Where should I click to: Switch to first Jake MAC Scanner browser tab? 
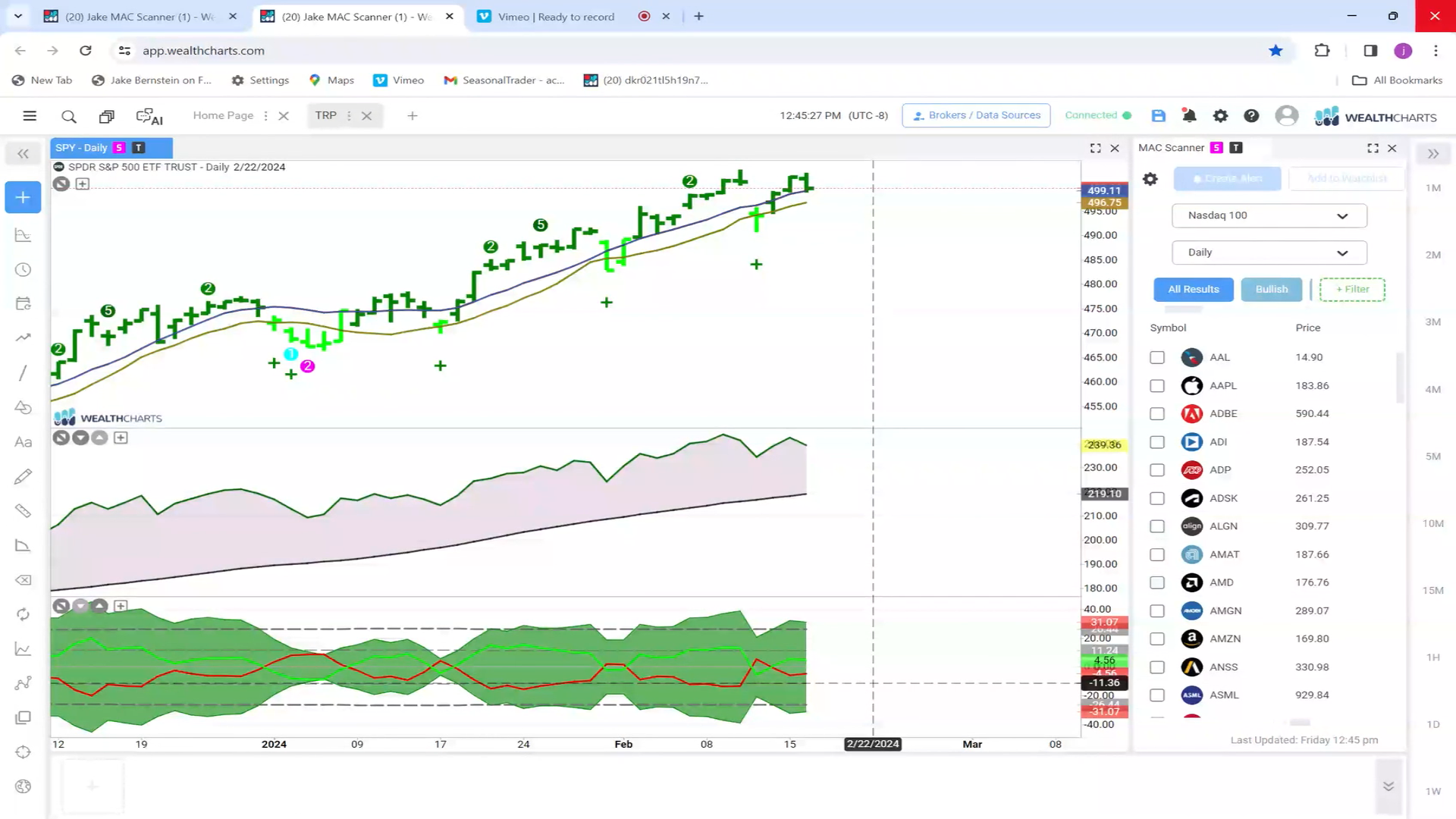pos(140,16)
